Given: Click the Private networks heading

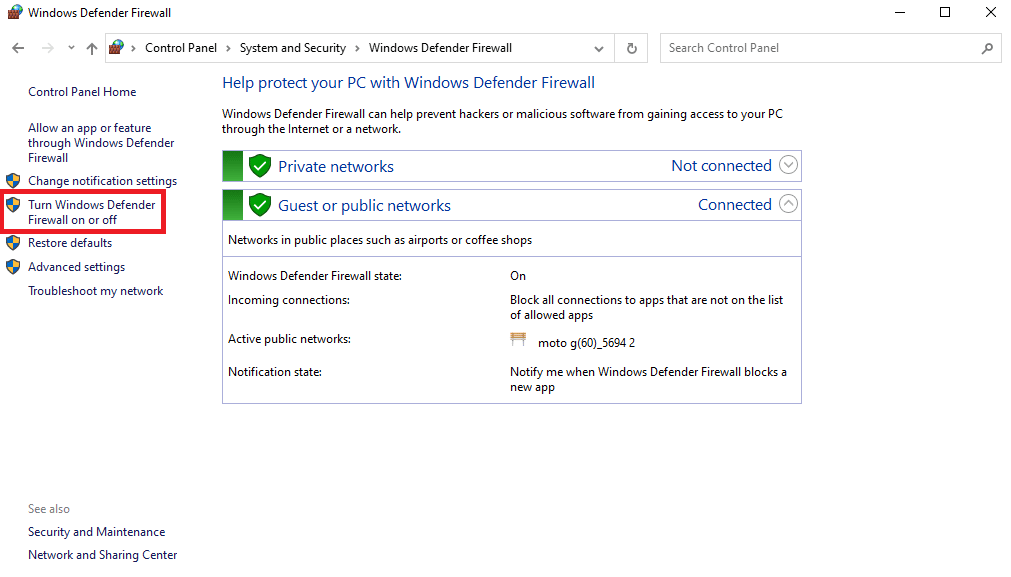Looking at the screenshot, I should click(335, 166).
